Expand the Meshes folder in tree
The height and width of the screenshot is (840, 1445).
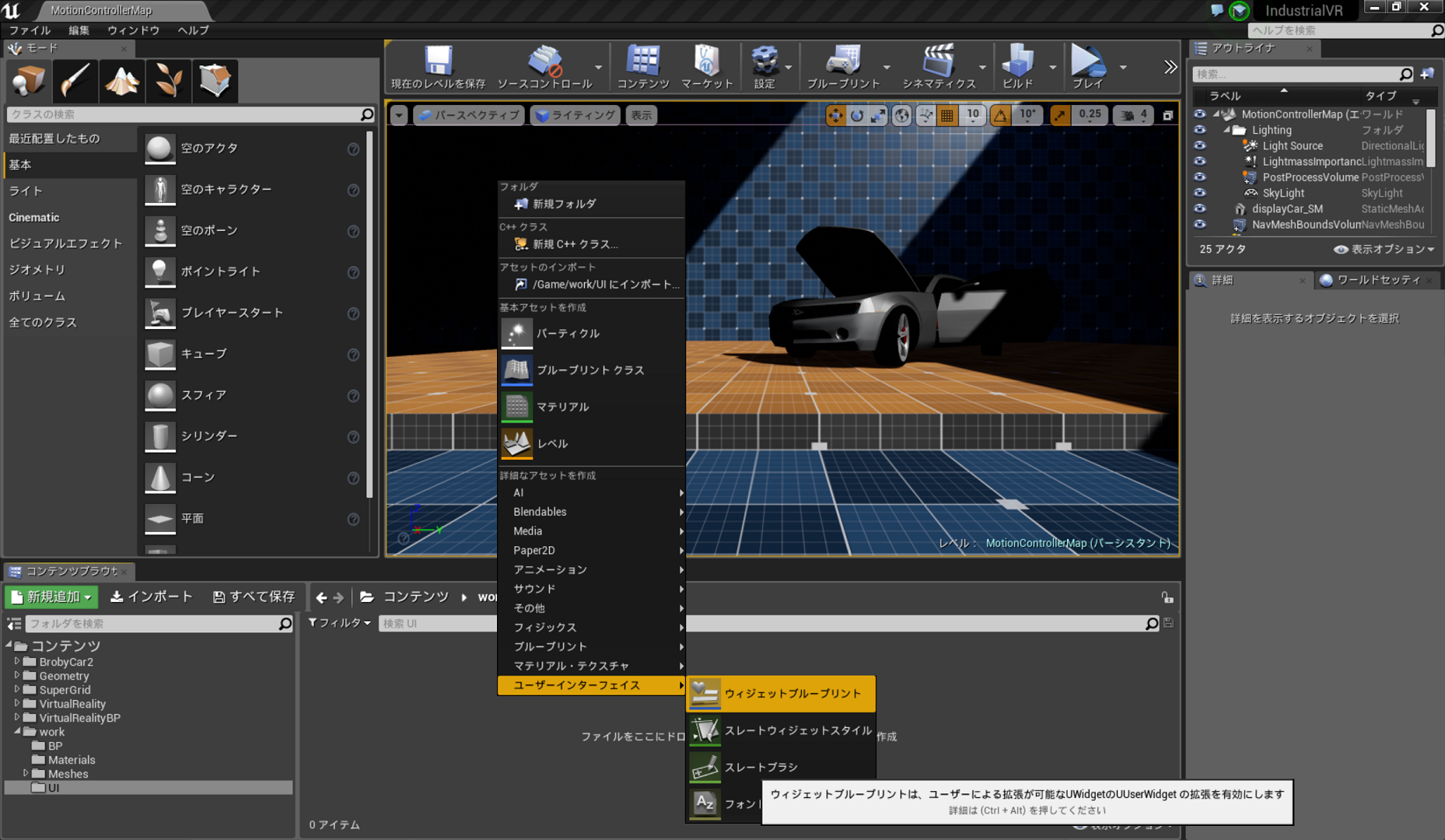point(26,774)
